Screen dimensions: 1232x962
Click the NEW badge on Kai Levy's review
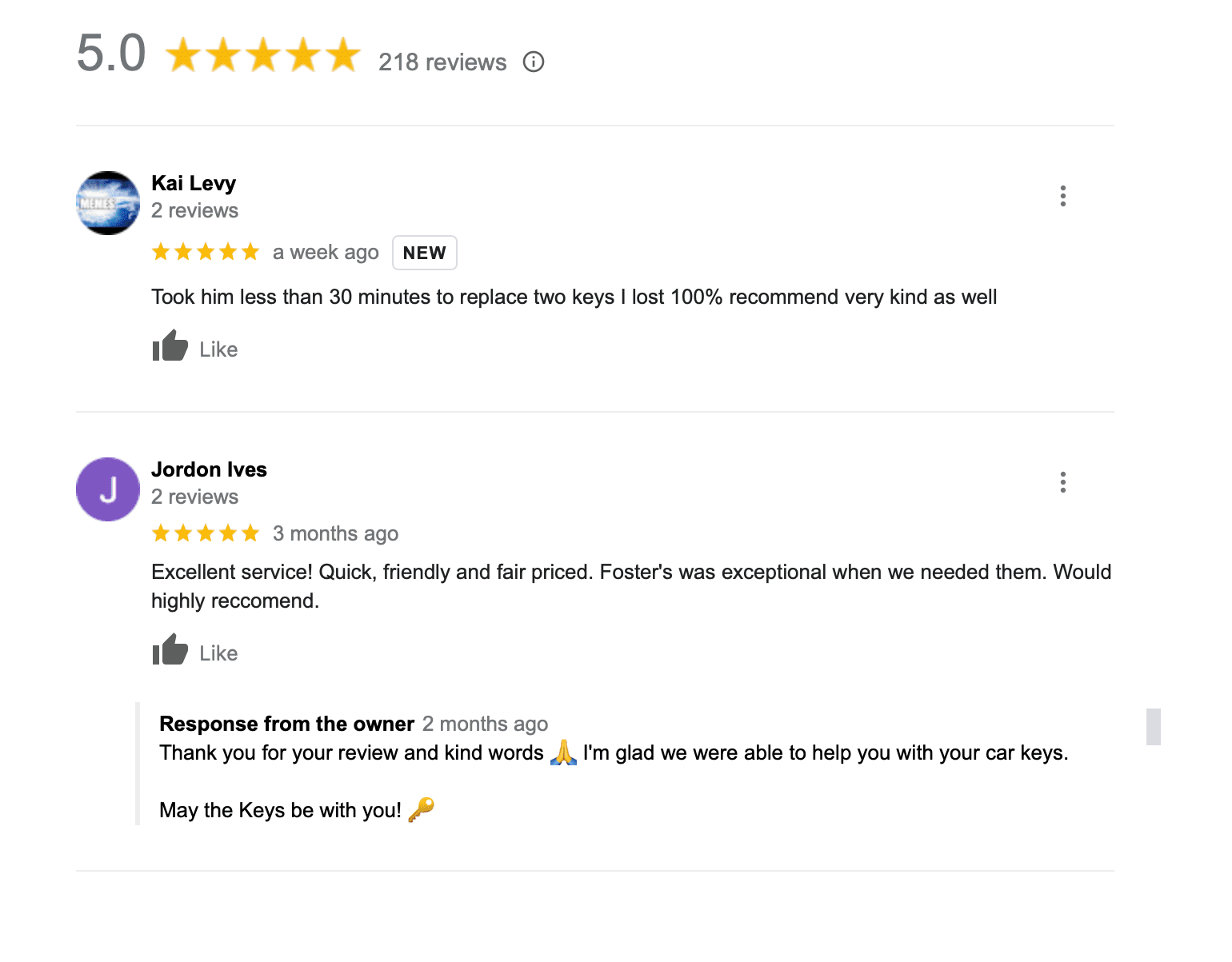point(424,253)
